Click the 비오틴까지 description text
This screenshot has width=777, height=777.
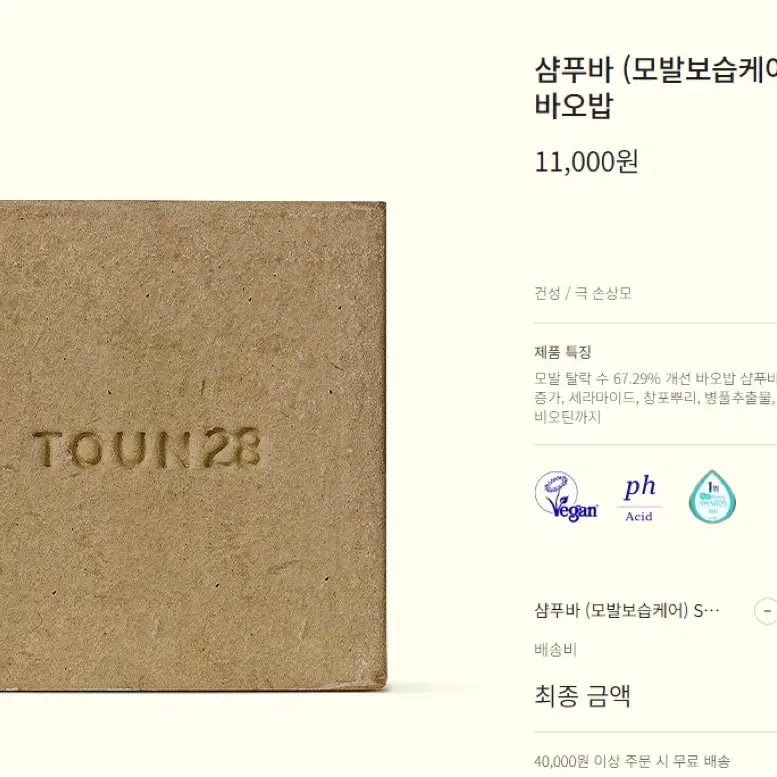tap(568, 417)
